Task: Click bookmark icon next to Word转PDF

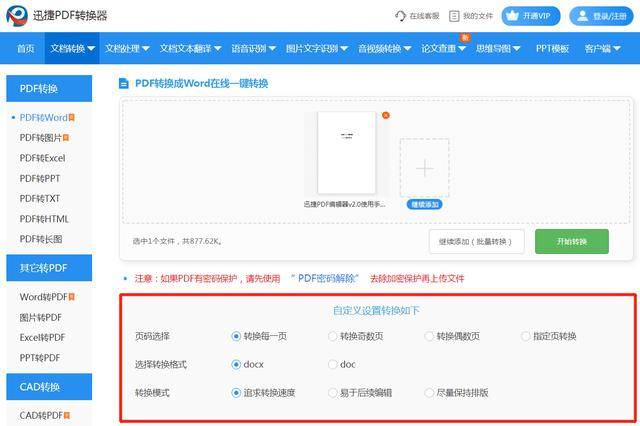Action: coord(72,297)
